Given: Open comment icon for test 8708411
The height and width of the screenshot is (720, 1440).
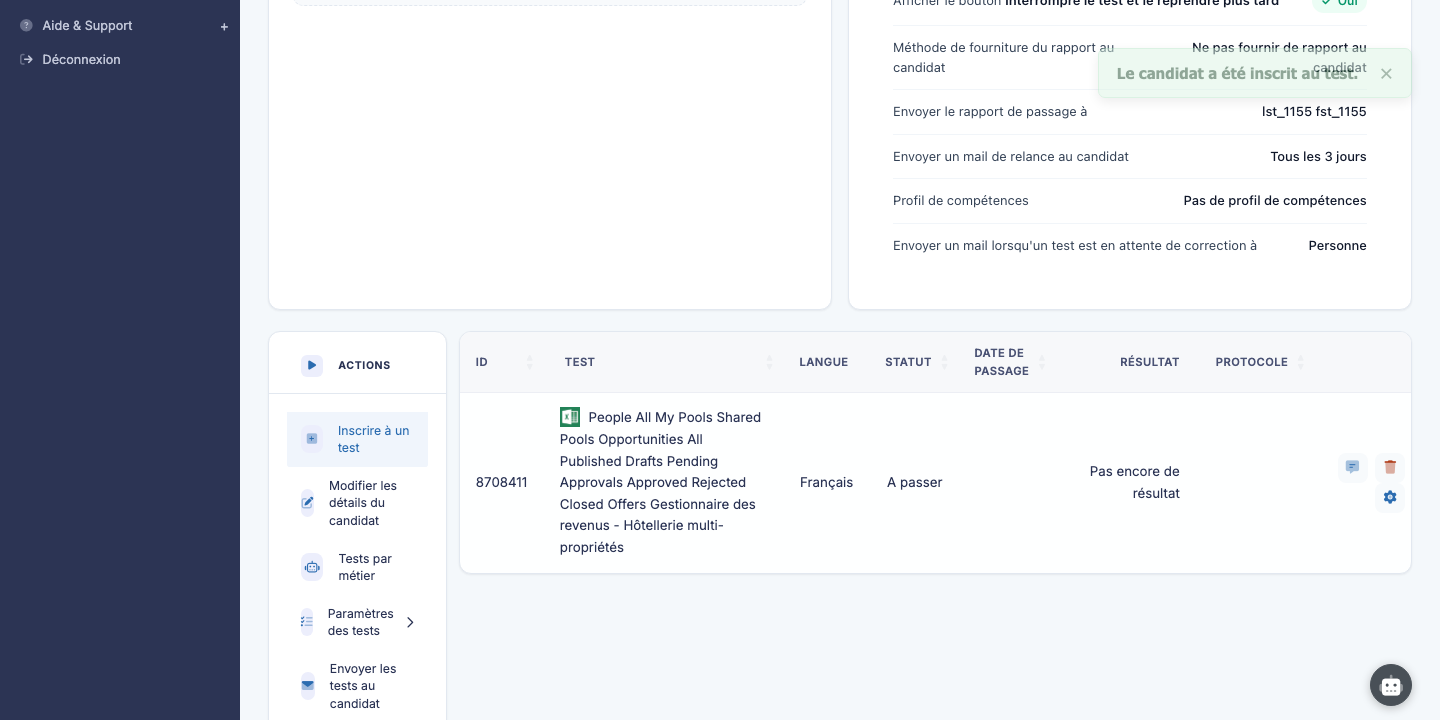Looking at the screenshot, I should click(1353, 467).
